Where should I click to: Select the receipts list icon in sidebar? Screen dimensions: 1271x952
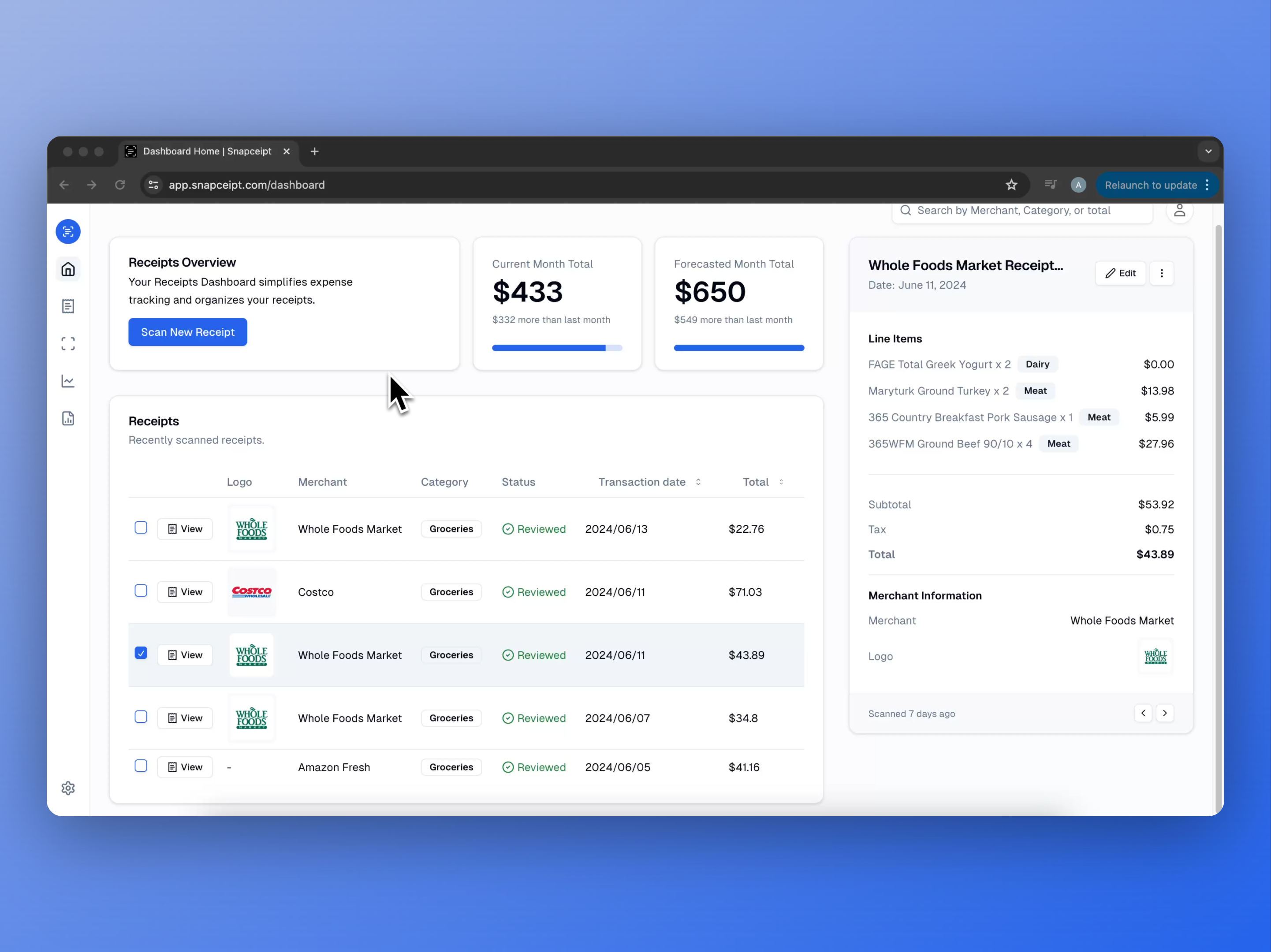(x=68, y=306)
